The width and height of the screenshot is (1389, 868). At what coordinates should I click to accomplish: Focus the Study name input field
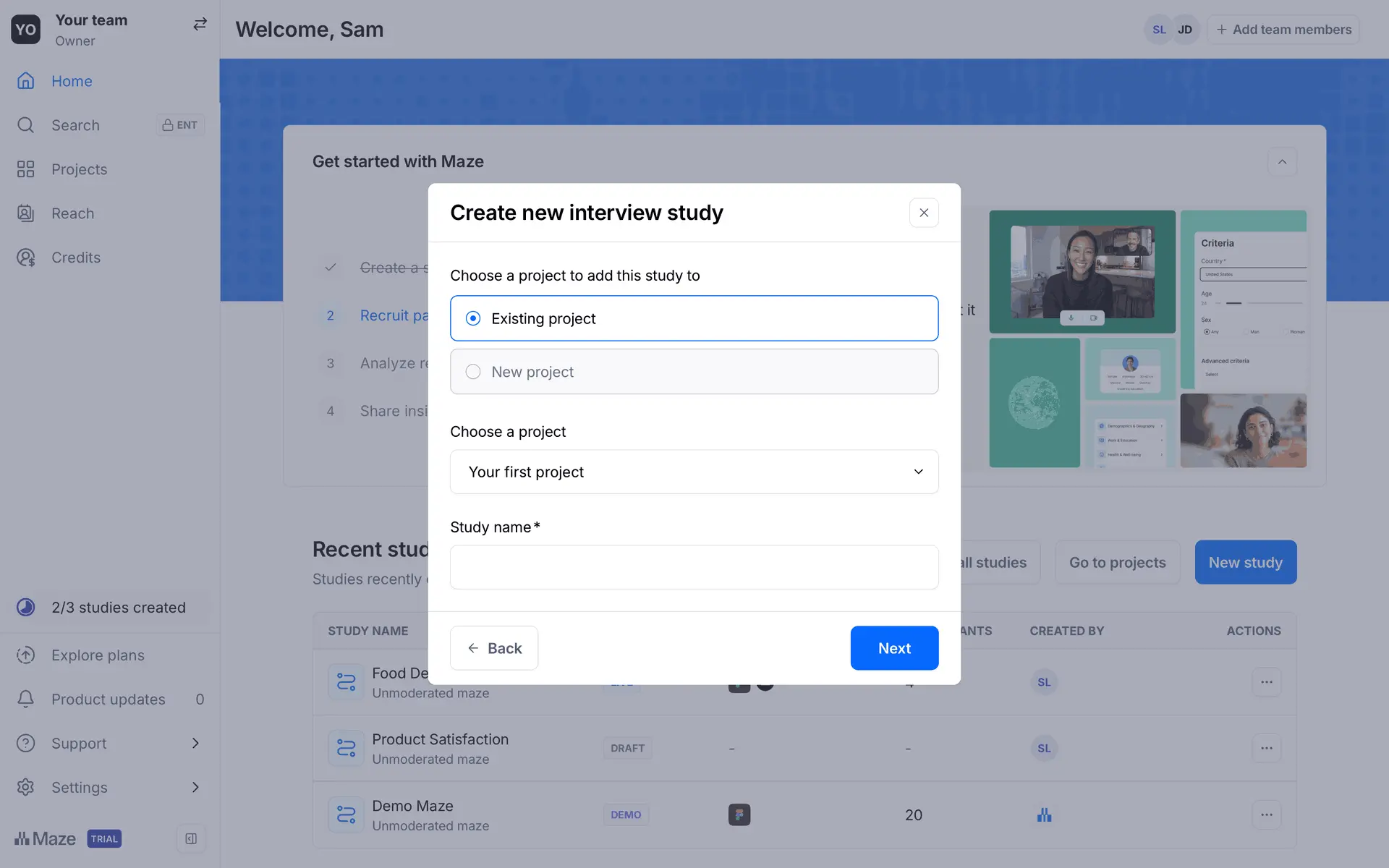pyautogui.click(x=694, y=567)
